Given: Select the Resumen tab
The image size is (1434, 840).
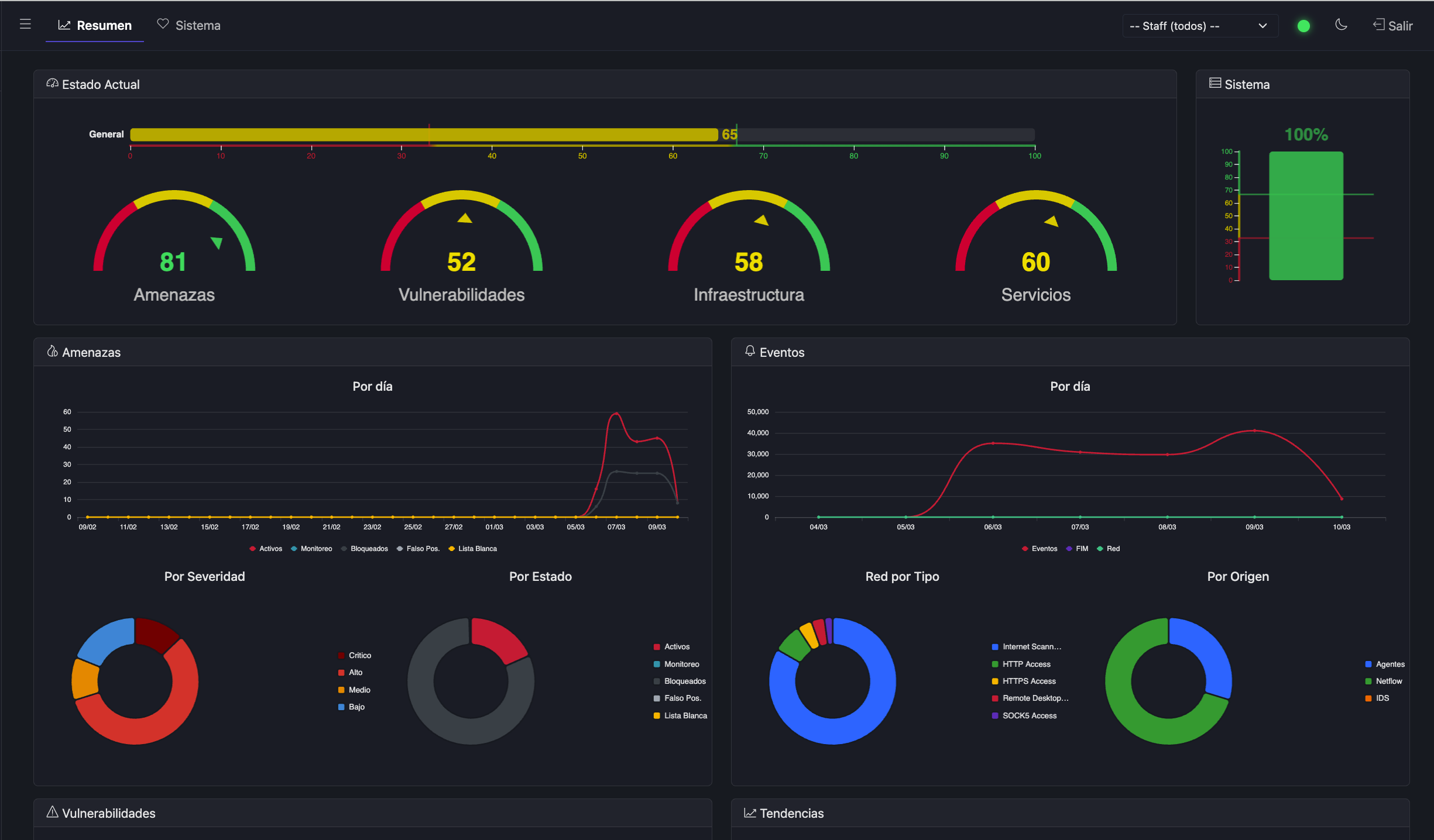Looking at the screenshot, I should (x=94, y=25).
